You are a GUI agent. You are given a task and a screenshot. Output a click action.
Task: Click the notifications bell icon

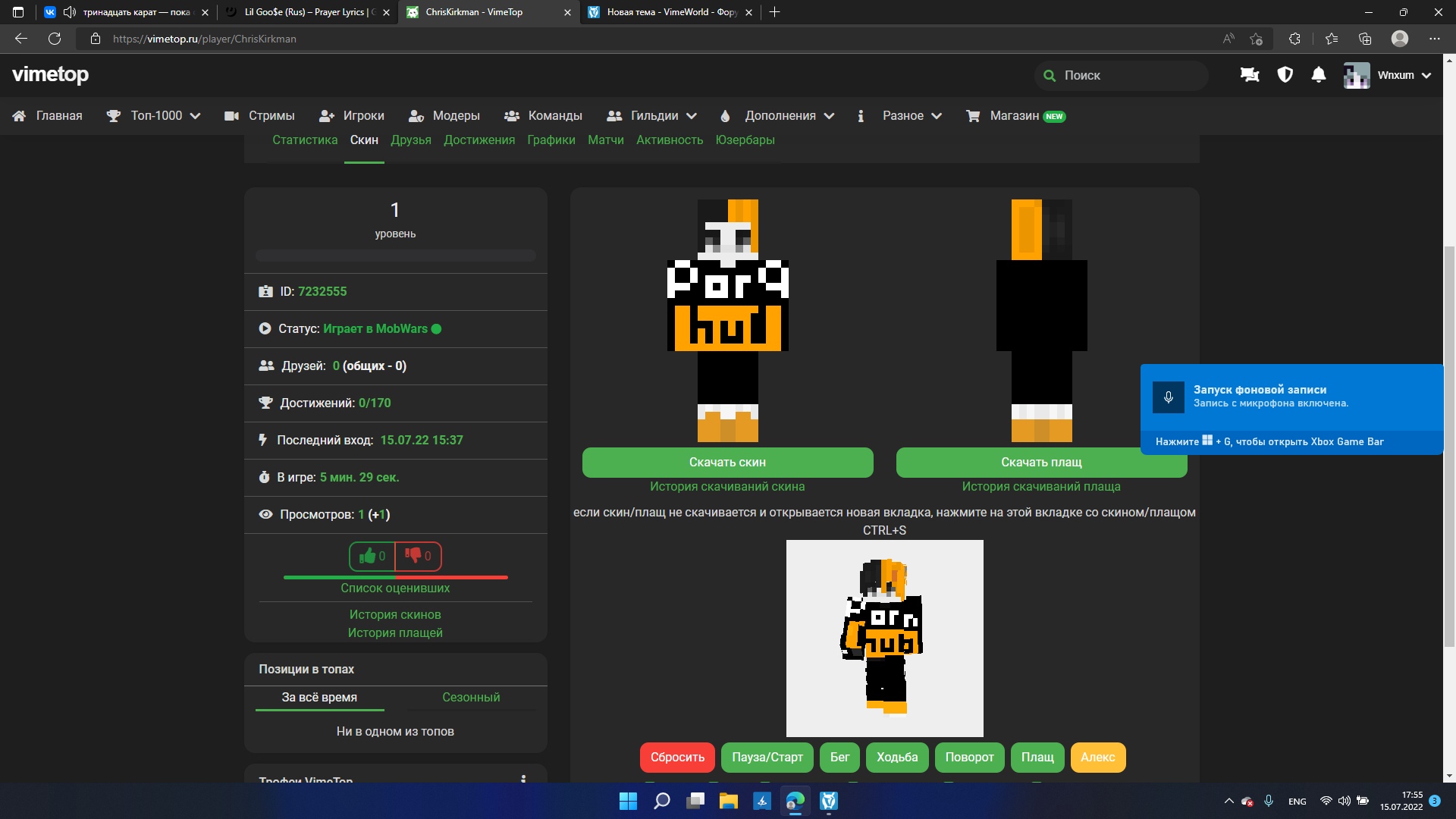pyautogui.click(x=1319, y=75)
